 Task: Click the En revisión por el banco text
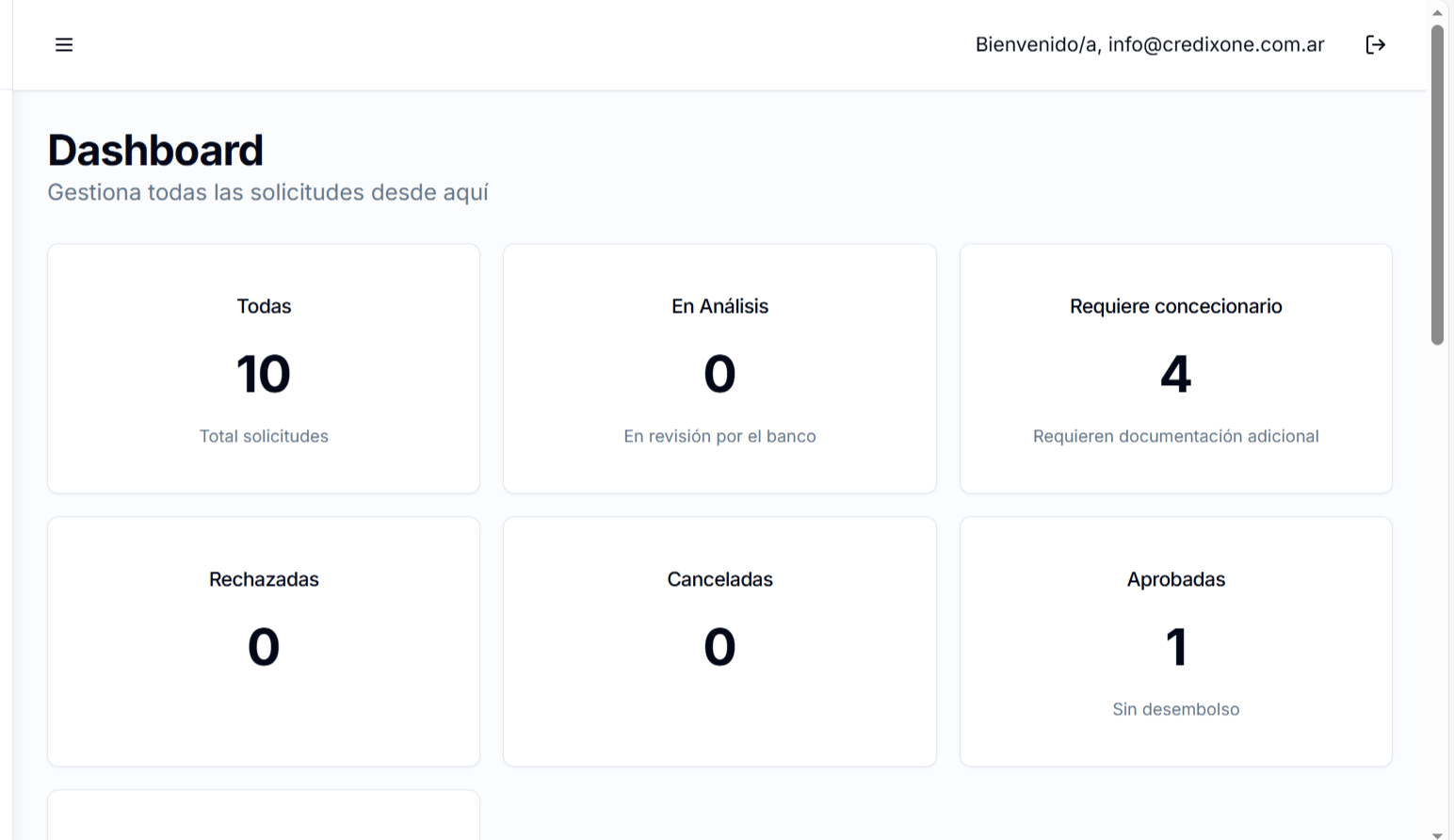coord(719,435)
